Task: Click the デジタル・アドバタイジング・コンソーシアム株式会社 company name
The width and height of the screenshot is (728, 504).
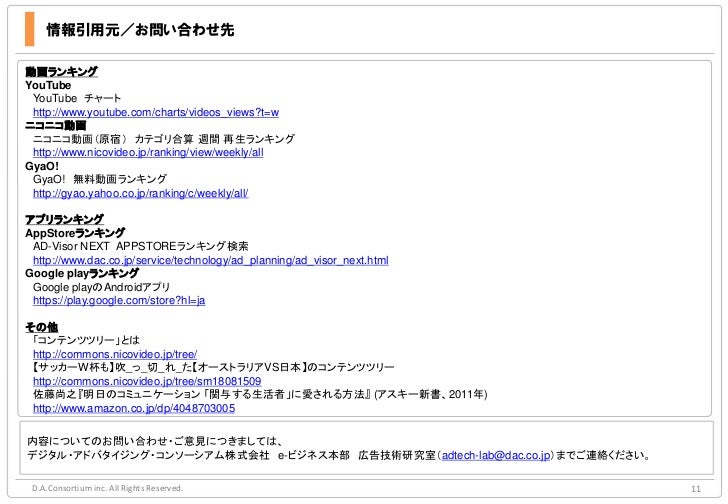Action: pos(148,455)
